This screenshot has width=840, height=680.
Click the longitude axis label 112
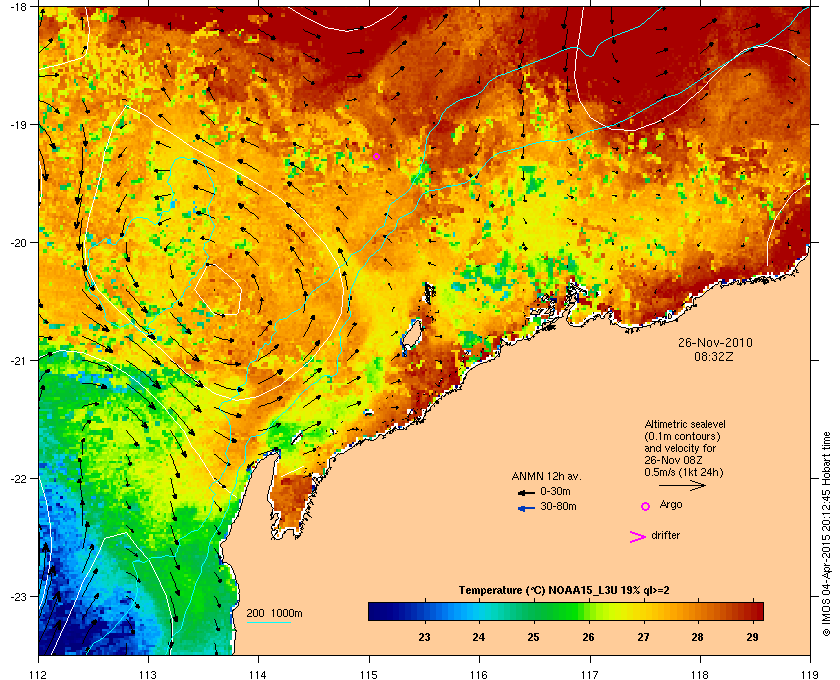tap(39, 674)
